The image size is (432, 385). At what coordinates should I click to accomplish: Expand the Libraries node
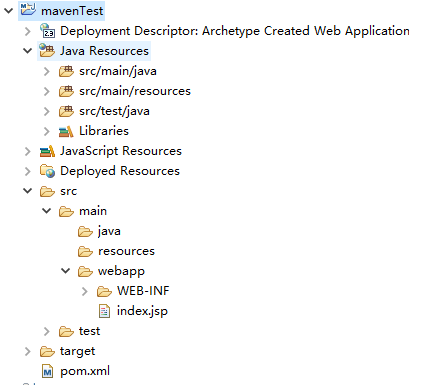click(x=47, y=131)
